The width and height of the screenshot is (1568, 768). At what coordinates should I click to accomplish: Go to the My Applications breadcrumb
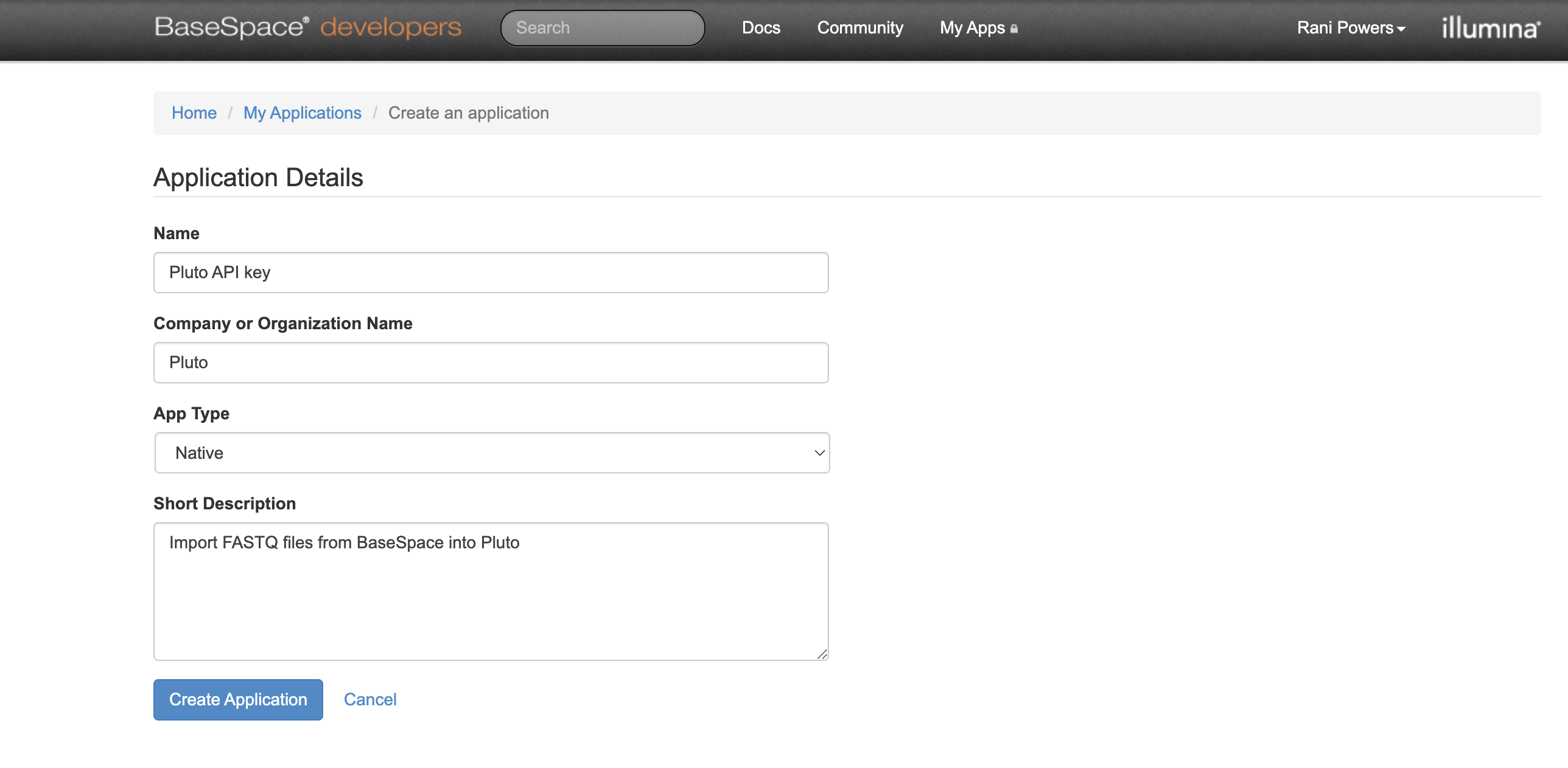[x=303, y=113]
